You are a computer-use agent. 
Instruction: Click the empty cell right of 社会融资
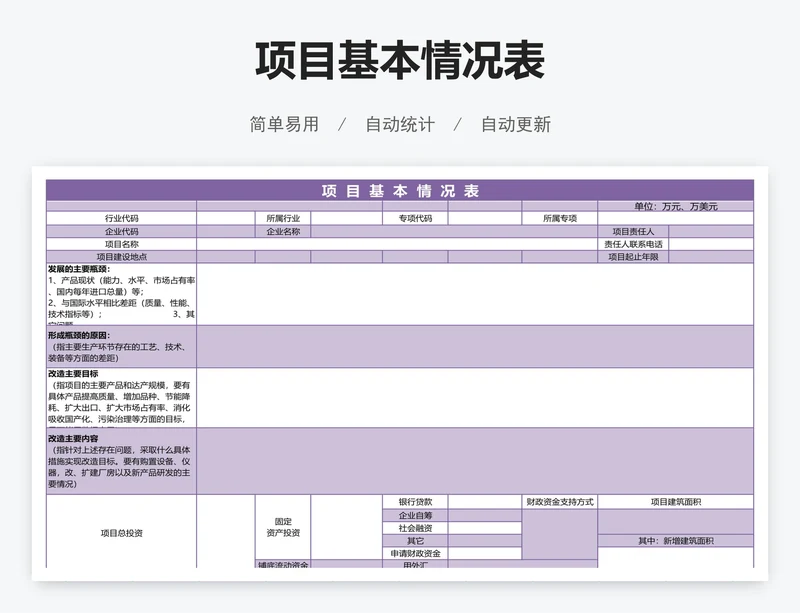point(485,528)
